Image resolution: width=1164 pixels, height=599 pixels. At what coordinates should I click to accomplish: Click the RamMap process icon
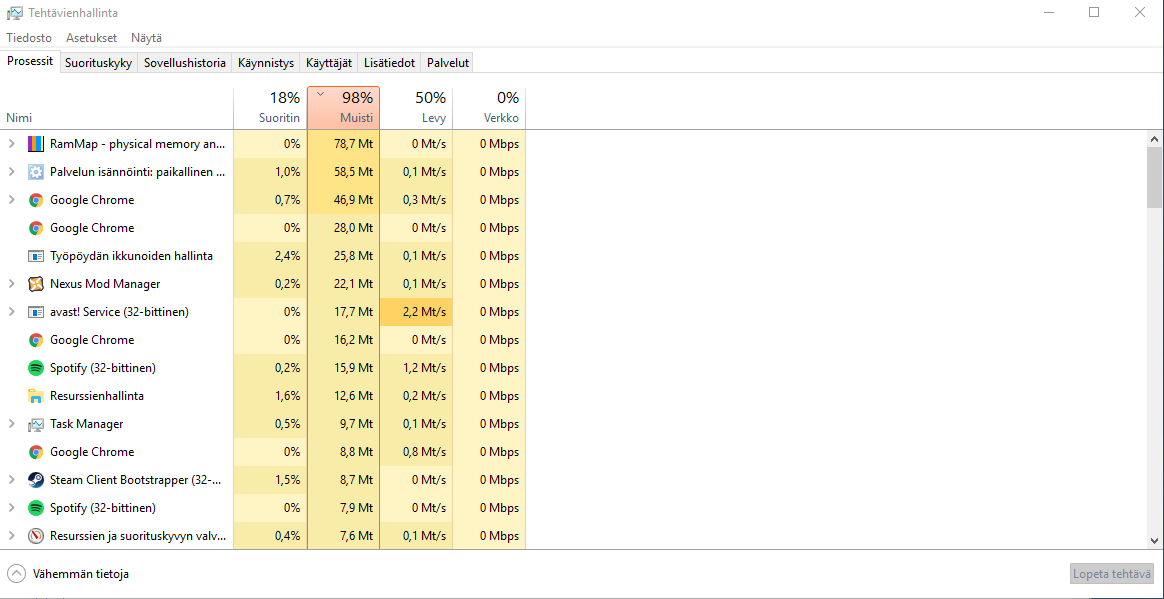pos(36,144)
